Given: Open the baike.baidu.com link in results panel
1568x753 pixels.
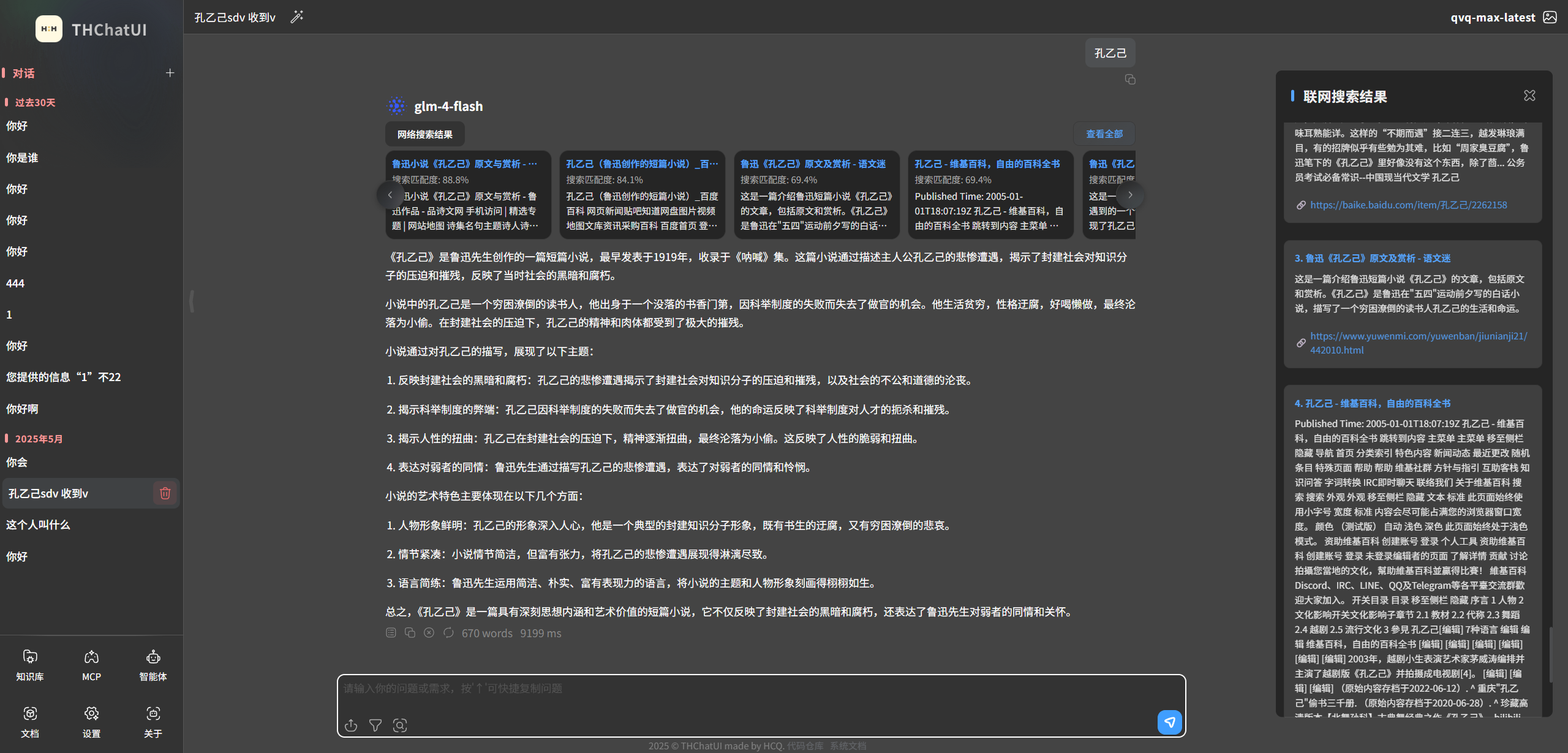Looking at the screenshot, I should (1408, 205).
